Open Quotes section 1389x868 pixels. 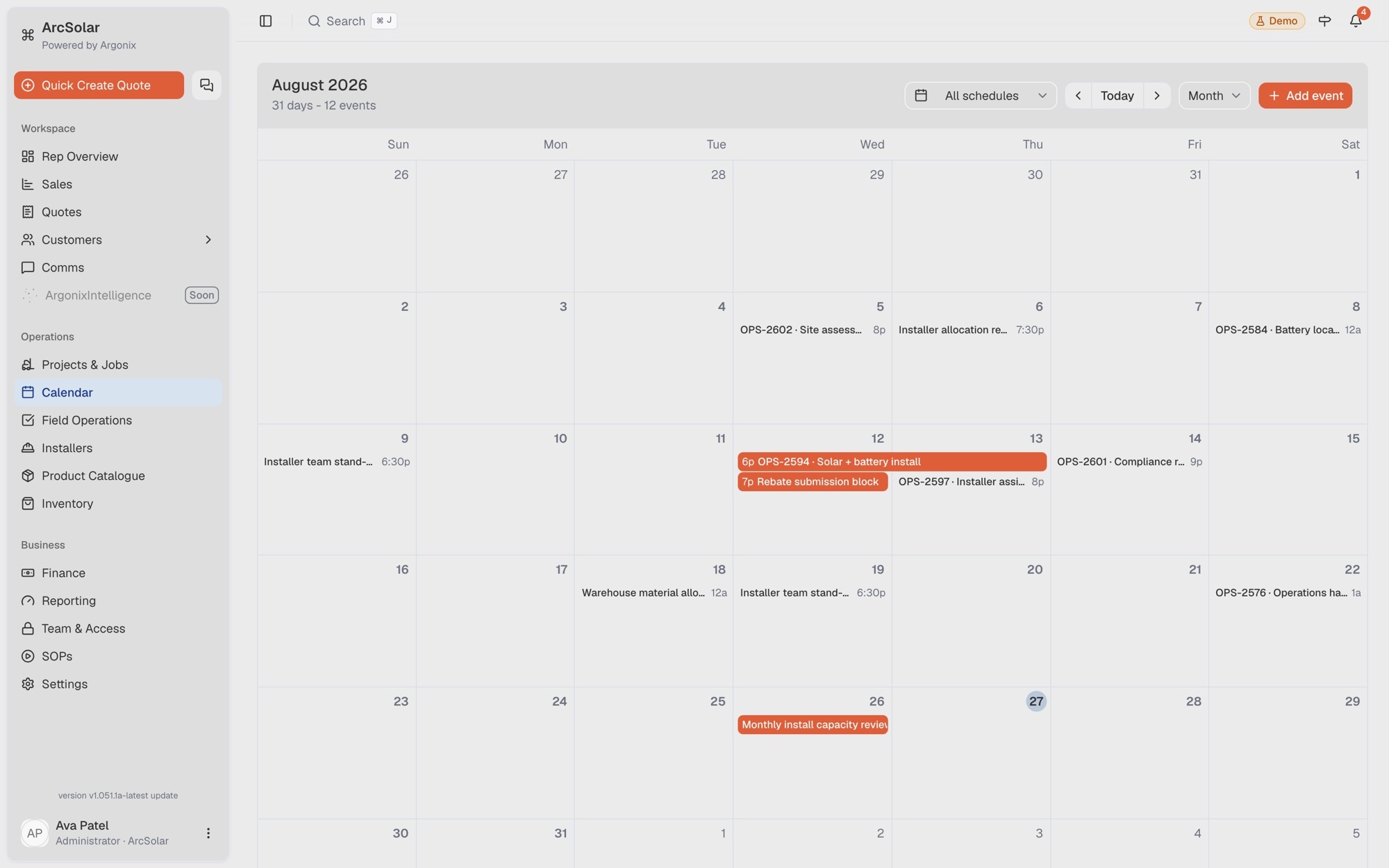click(x=118, y=212)
